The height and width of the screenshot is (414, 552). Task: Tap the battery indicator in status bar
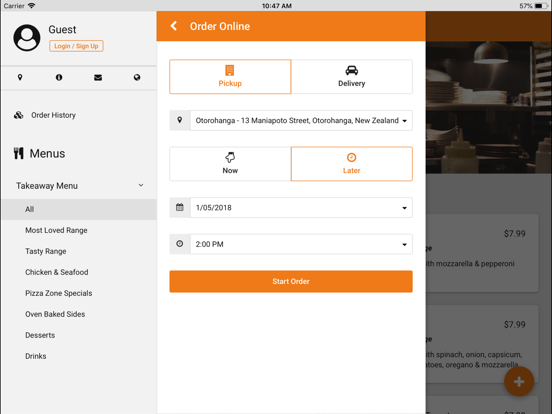click(x=540, y=6)
